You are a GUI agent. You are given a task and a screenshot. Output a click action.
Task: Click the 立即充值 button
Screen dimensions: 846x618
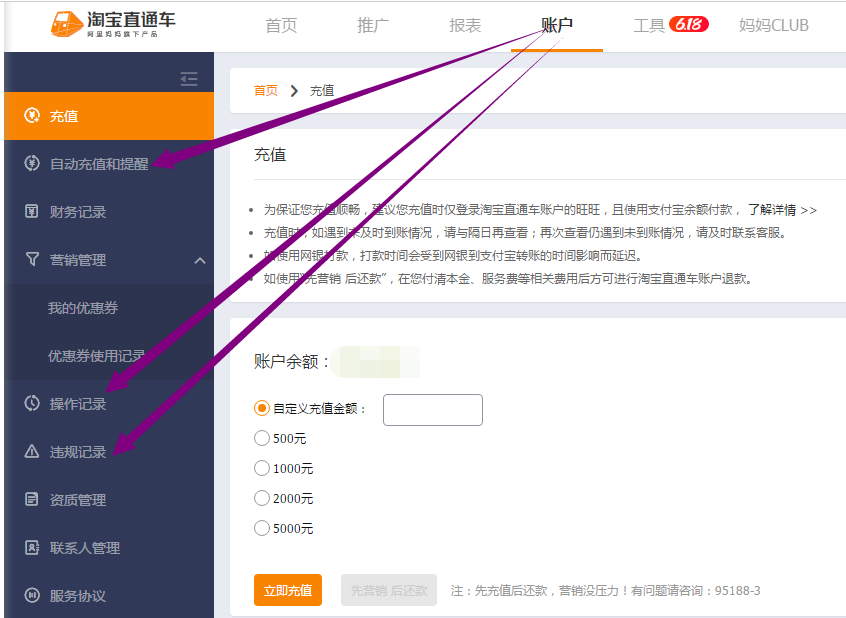click(288, 590)
